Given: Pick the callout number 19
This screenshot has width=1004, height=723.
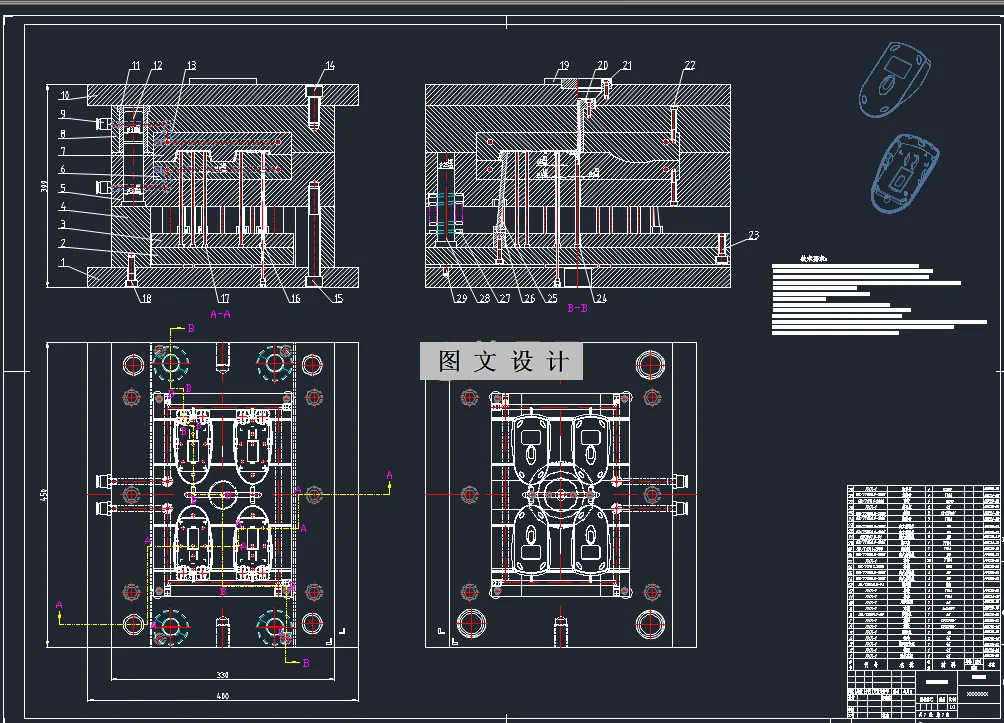Looking at the screenshot, I should pos(564,65).
